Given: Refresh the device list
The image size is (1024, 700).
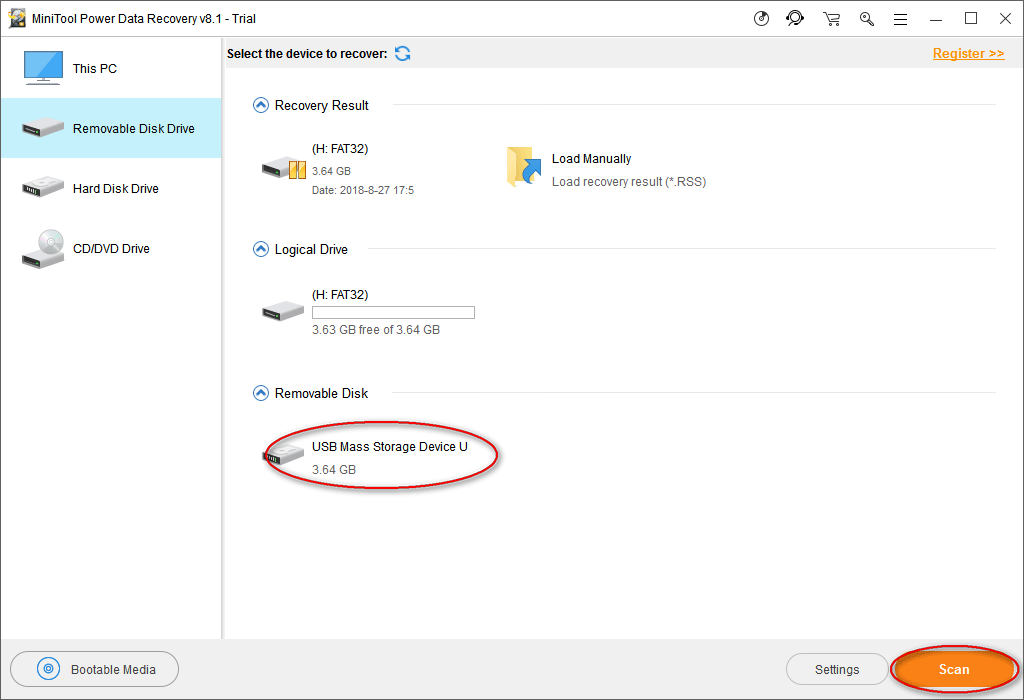Looking at the screenshot, I should click(402, 53).
